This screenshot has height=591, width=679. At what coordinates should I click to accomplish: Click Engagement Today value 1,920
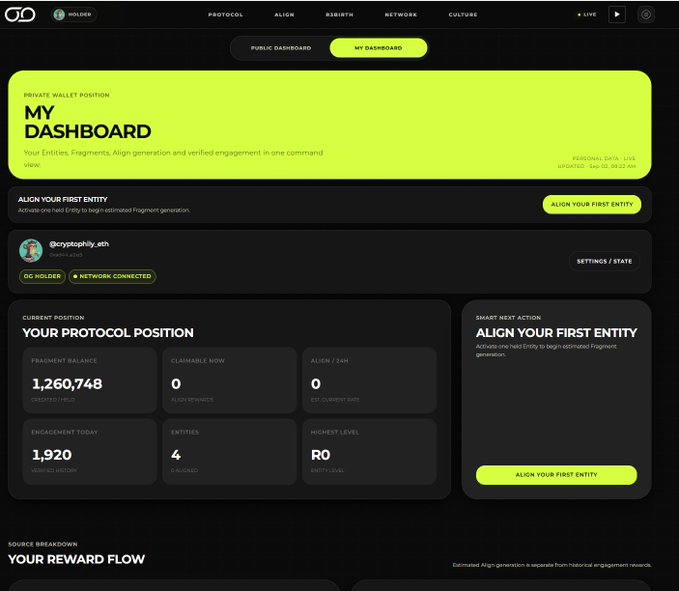coord(52,455)
